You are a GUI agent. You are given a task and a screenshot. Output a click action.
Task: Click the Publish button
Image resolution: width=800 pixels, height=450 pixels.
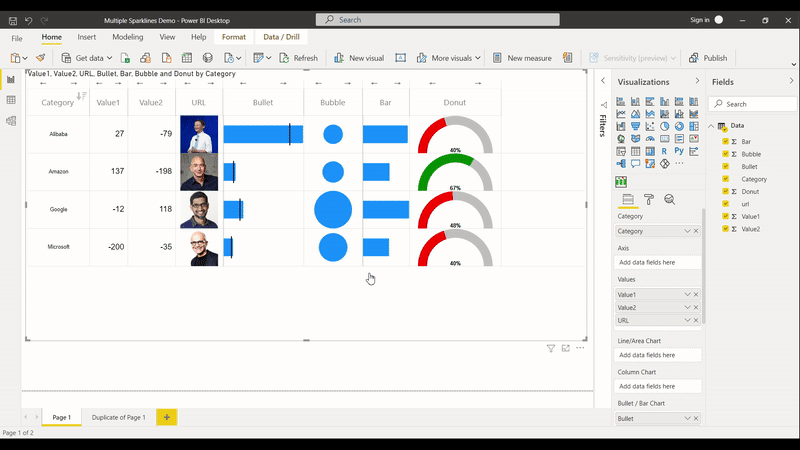click(x=708, y=58)
